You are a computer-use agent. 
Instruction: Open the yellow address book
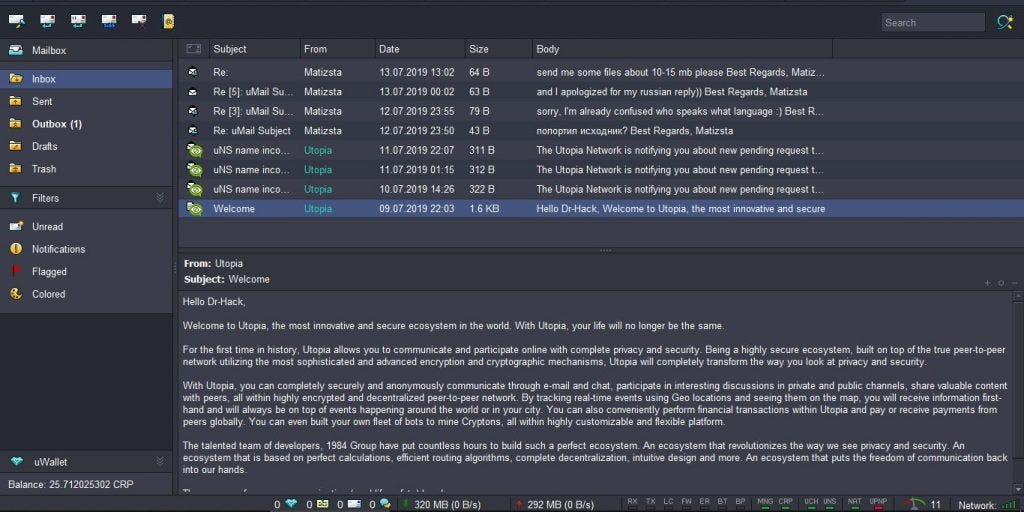pyautogui.click(x=168, y=22)
